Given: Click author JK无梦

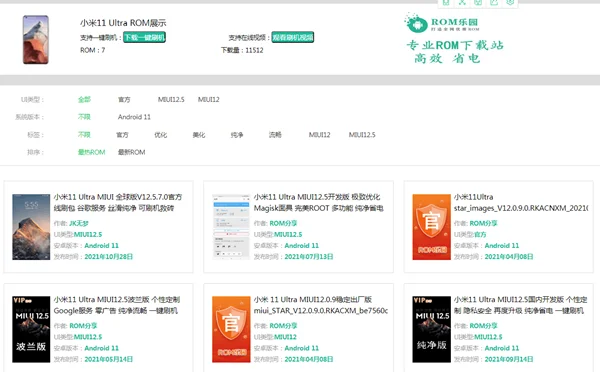Looking at the screenshot, I should [x=79, y=223].
